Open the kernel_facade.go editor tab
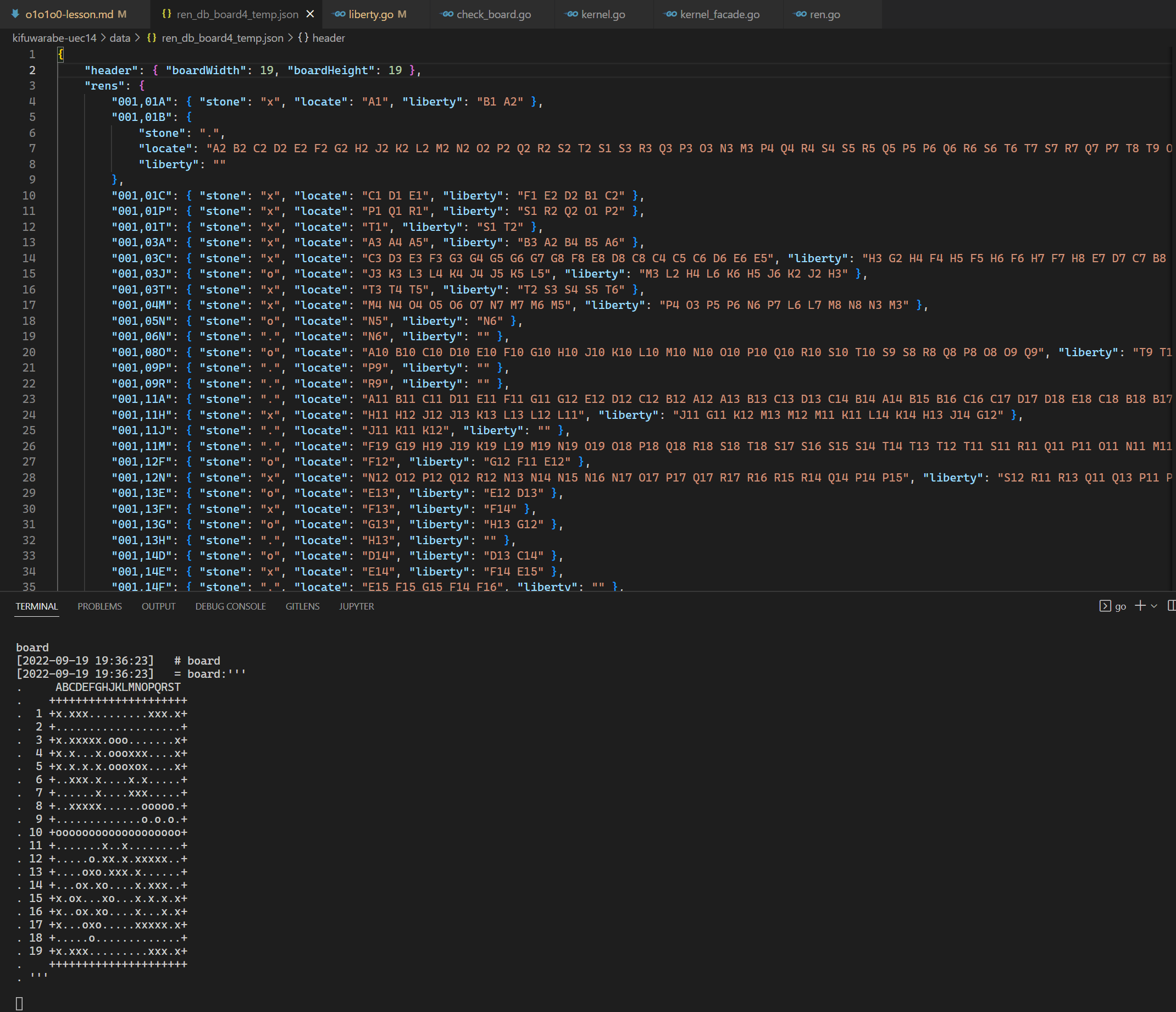 coord(719,14)
